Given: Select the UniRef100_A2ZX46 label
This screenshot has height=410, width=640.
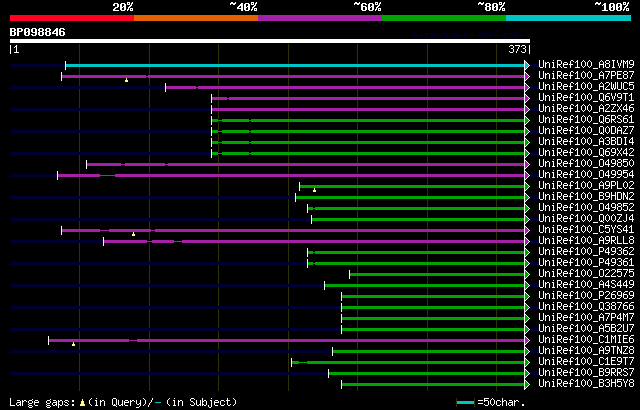Looking at the screenshot, I should click(586, 109).
